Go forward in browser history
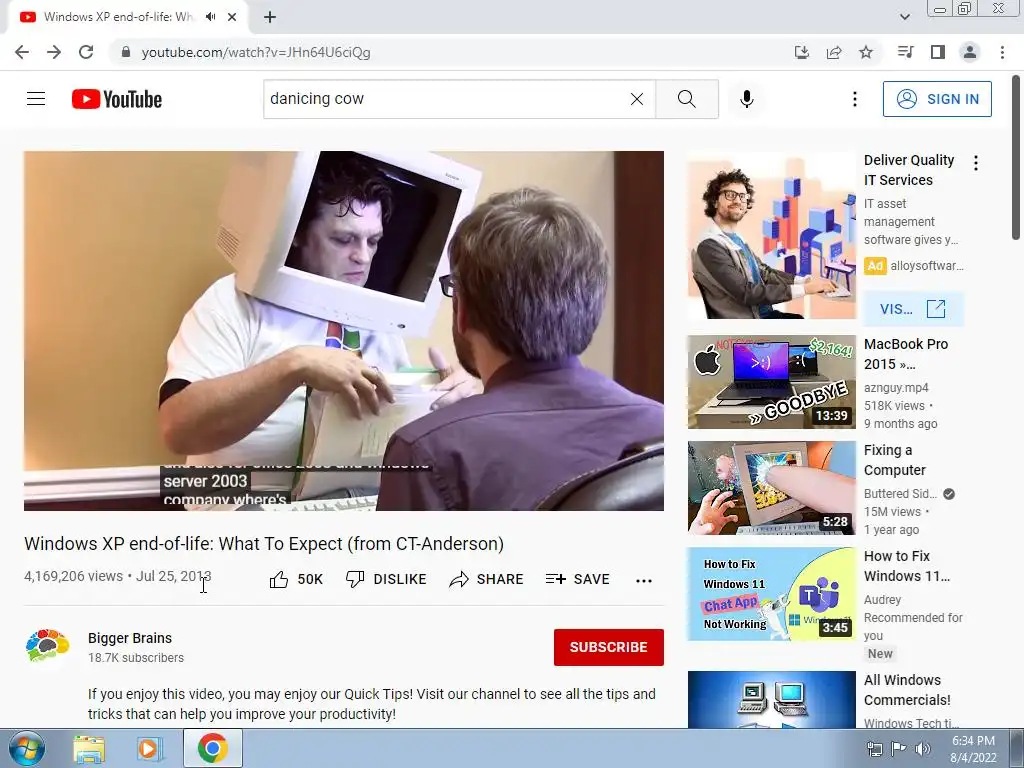 pos(54,52)
